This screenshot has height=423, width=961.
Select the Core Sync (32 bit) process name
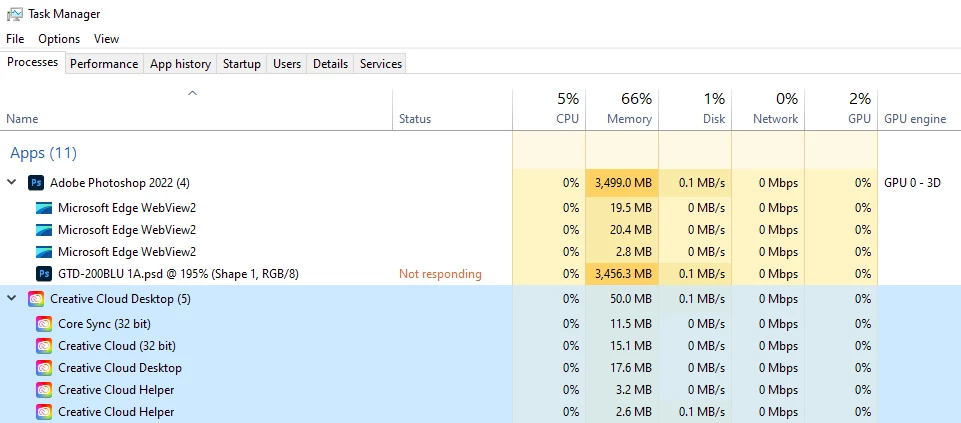[104, 324]
